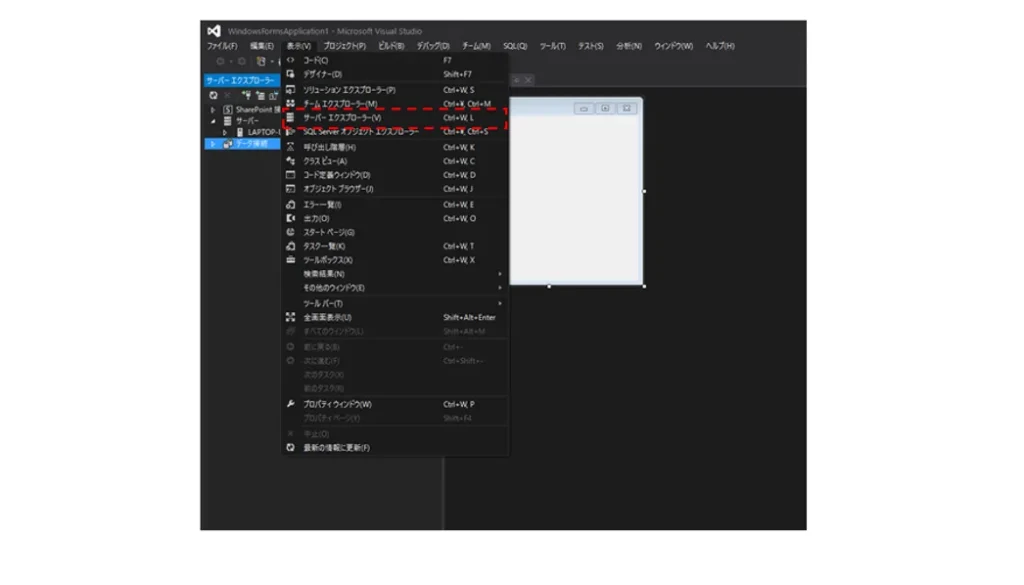Image resolution: width=1024 pixels, height=585 pixels.
Task: Click the toolbox icon beside ツールボックス
Action: (x=290, y=260)
